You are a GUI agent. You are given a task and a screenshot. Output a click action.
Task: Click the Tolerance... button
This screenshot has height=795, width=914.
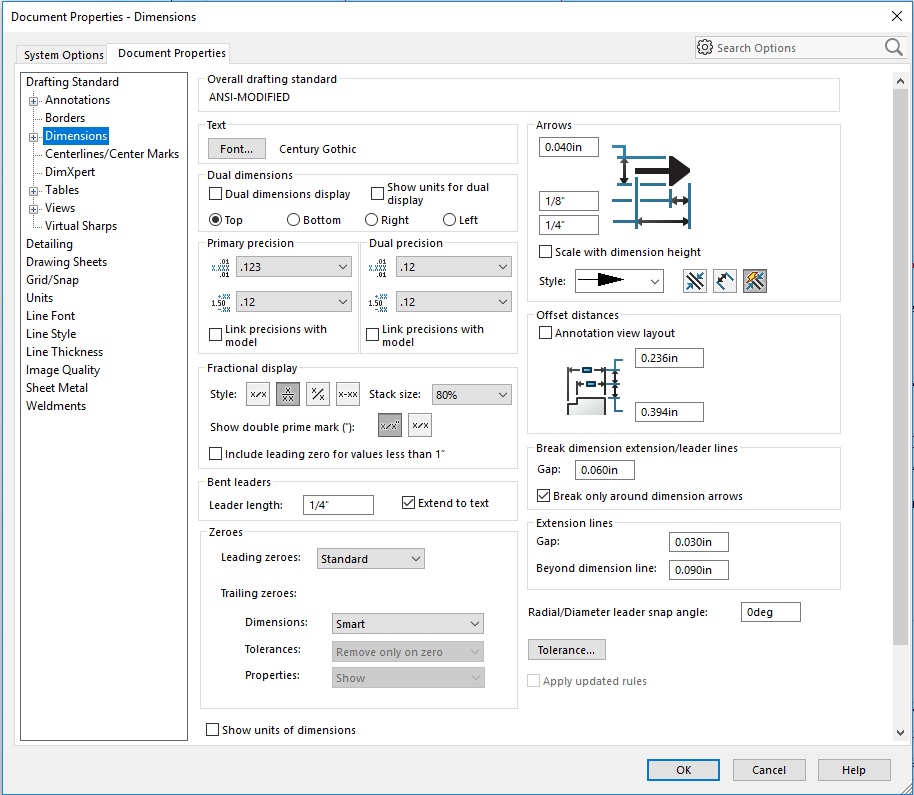pyautogui.click(x=566, y=650)
